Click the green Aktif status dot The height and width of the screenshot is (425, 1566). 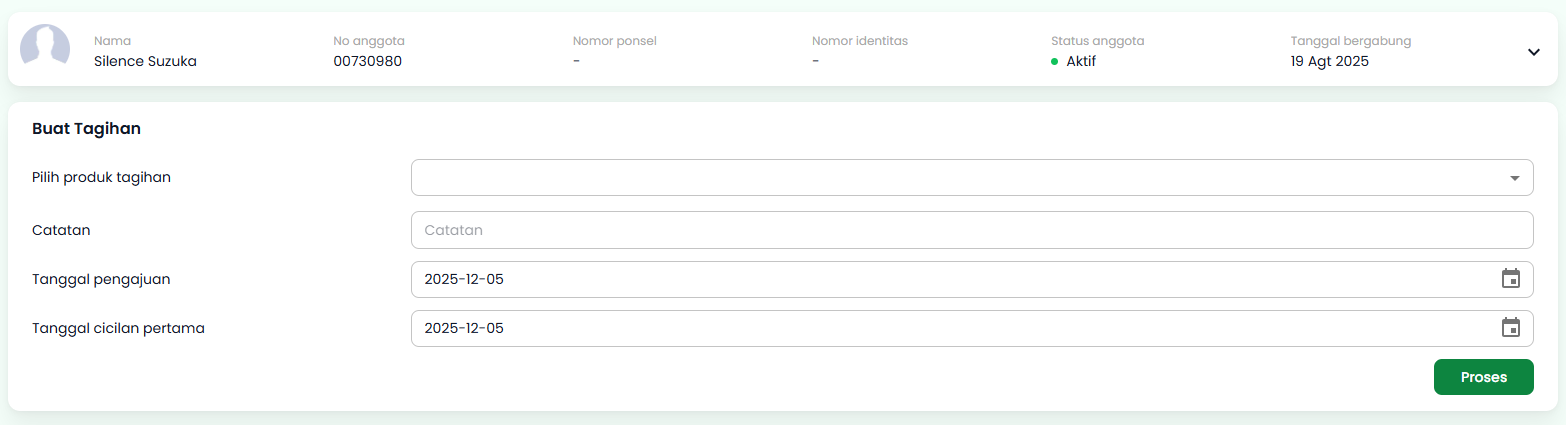(1054, 61)
